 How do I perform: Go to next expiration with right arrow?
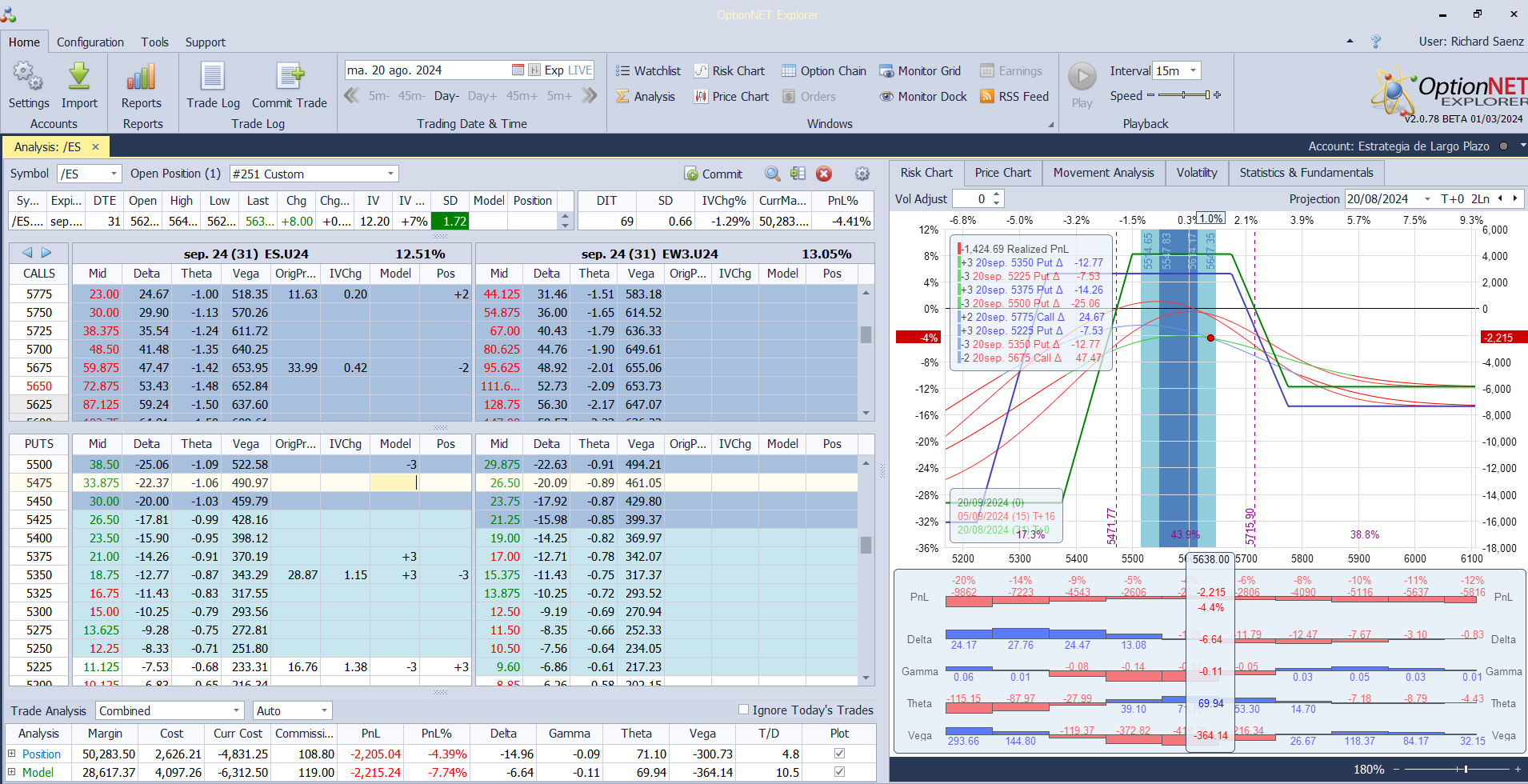(x=46, y=253)
